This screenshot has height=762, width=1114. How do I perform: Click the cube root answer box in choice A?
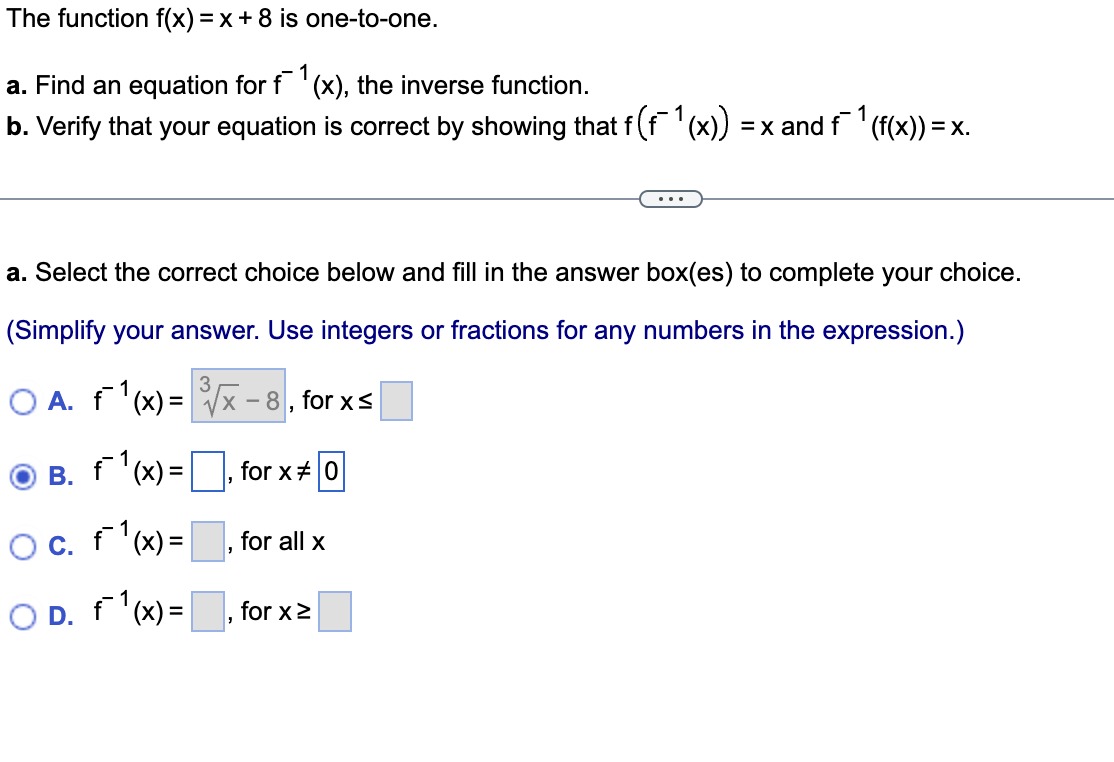click(238, 396)
